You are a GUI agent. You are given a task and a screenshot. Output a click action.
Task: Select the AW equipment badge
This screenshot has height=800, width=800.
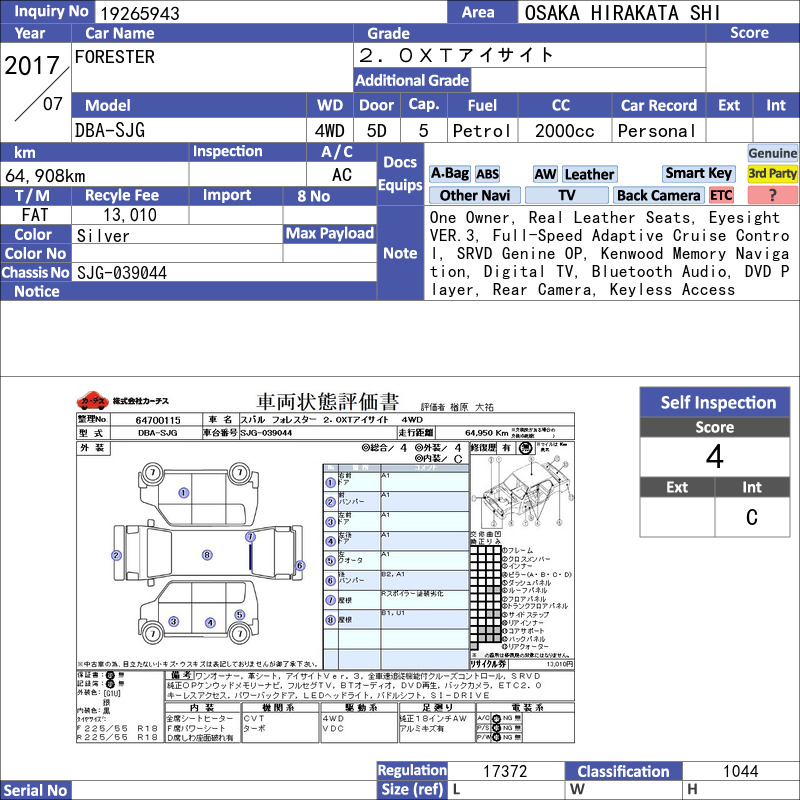(x=545, y=174)
